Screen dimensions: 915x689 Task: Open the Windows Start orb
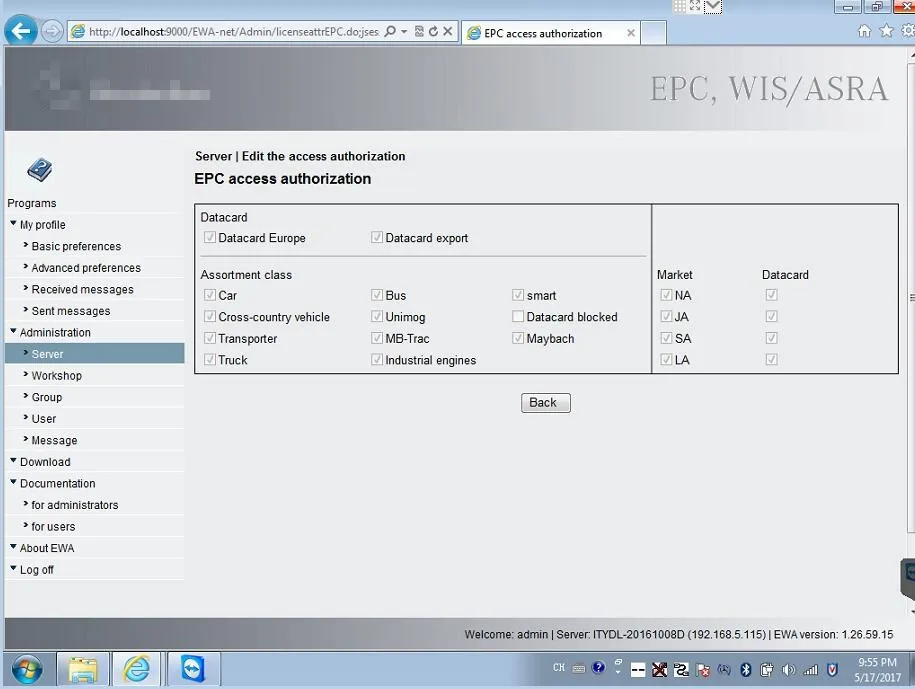click(x=27, y=669)
